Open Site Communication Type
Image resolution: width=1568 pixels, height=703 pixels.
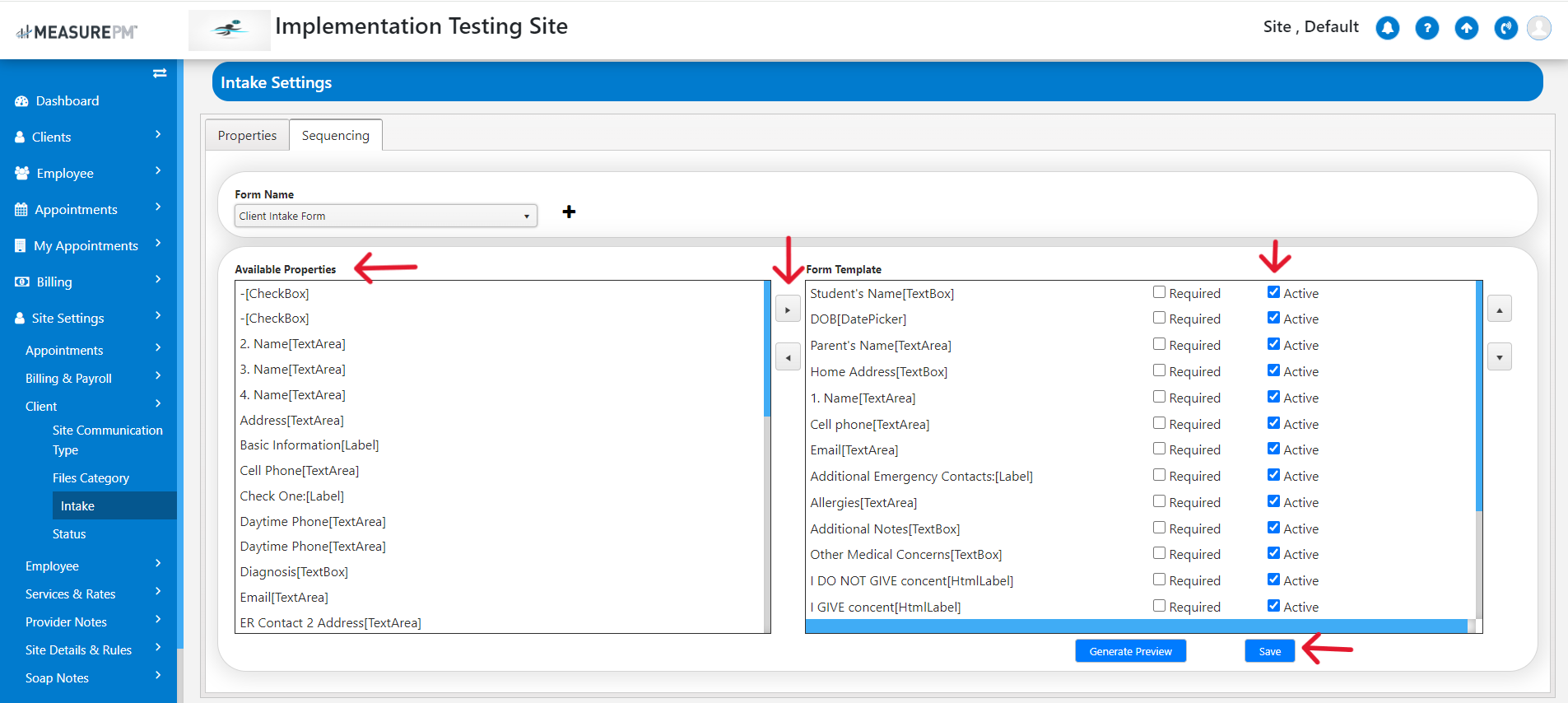[108, 440]
